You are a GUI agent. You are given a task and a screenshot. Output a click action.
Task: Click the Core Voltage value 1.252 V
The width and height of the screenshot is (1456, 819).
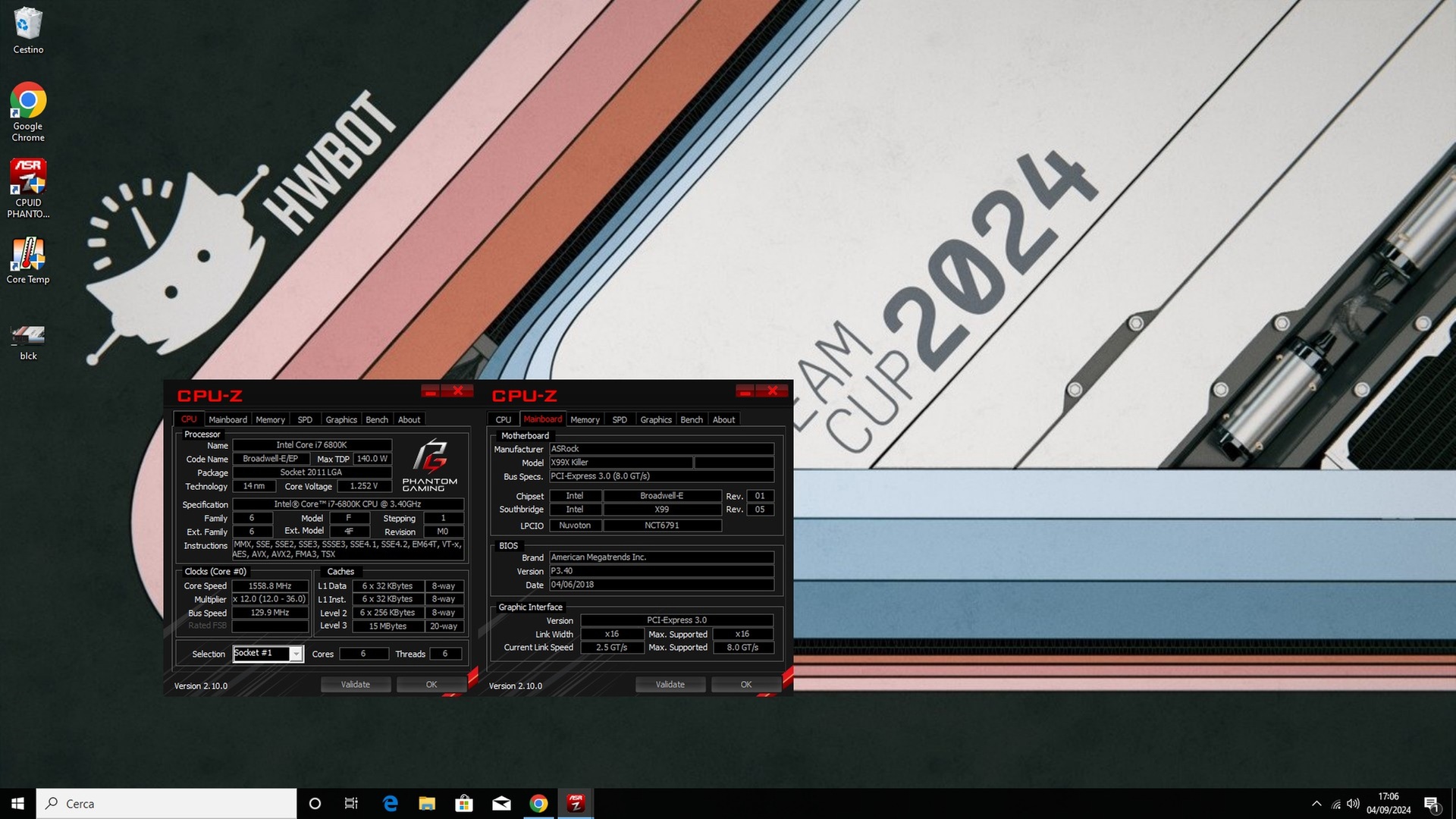364,486
